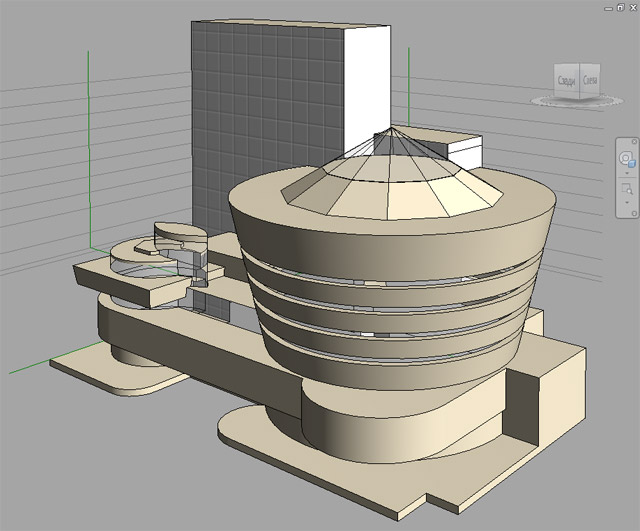Screen dimensions: 640x531
Task: Close the 3D view window
Action: point(633,7)
